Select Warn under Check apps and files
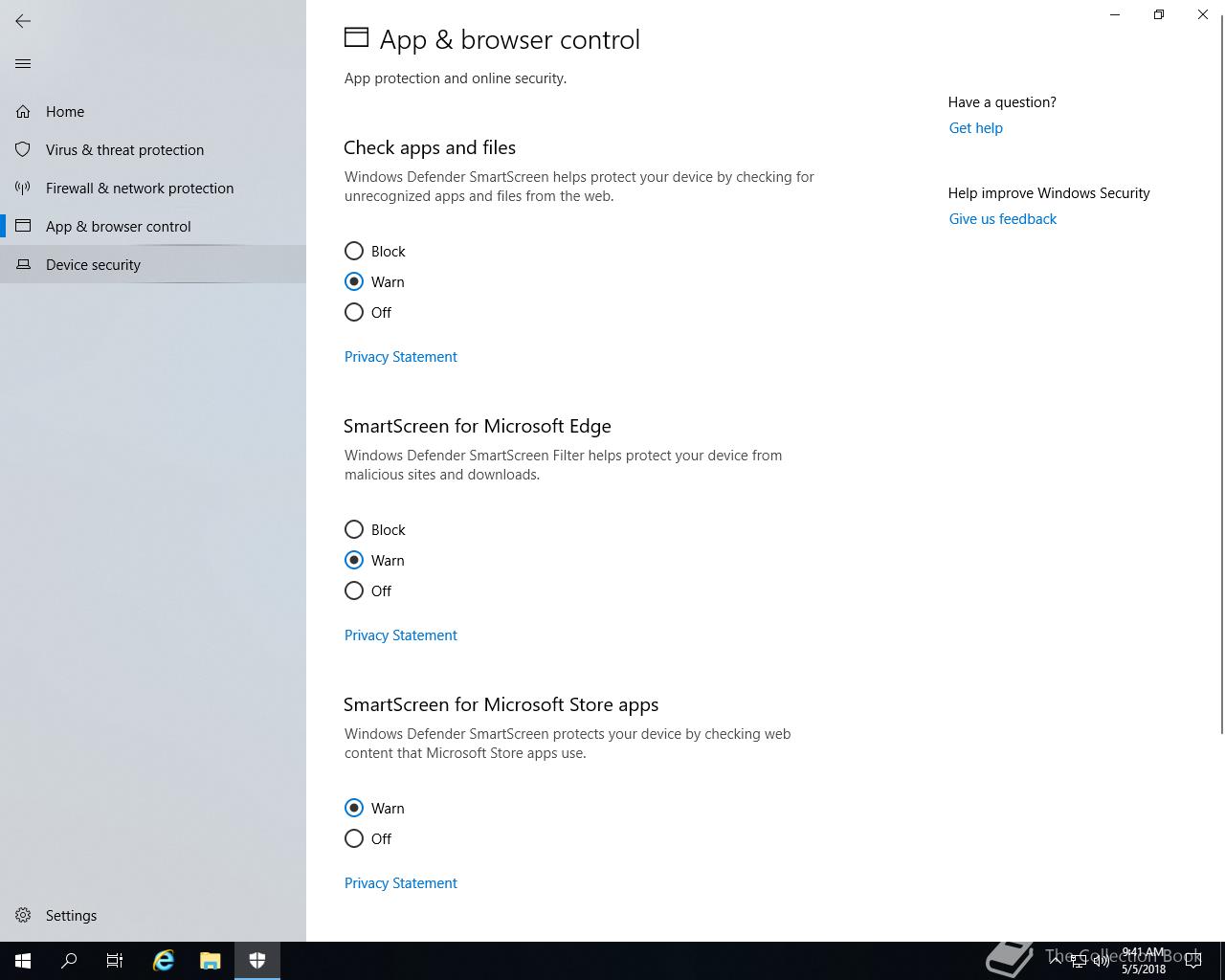The image size is (1225, 980). point(354,282)
